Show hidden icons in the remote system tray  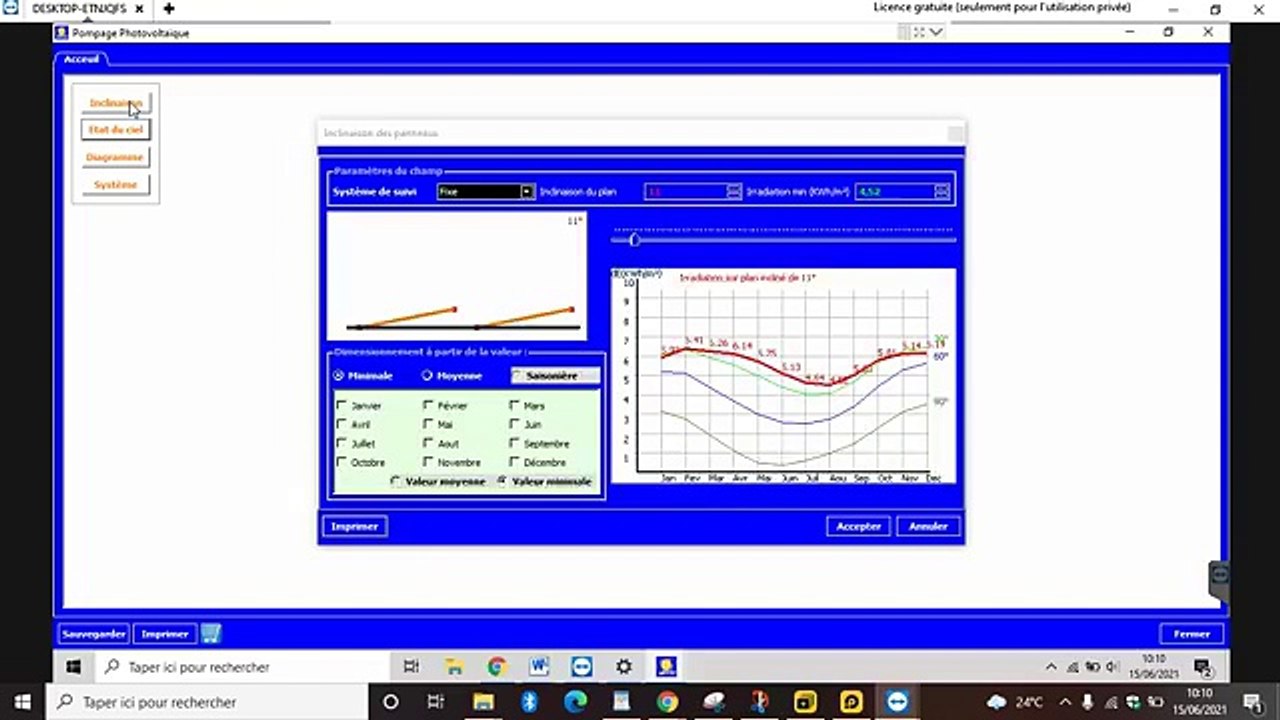click(1051, 667)
